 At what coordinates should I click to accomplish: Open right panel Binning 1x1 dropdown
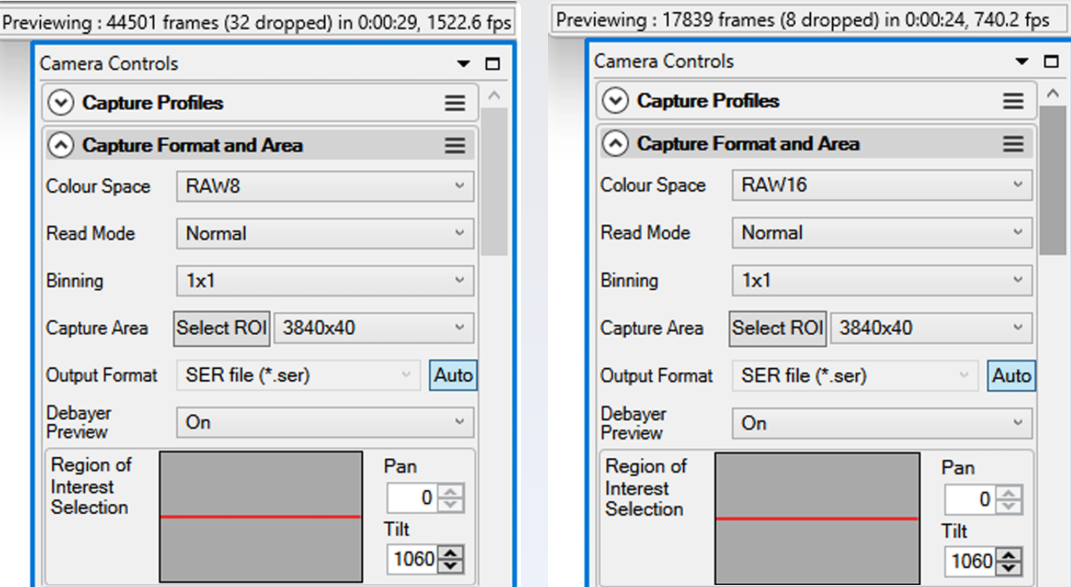pyautogui.click(x=882, y=281)
